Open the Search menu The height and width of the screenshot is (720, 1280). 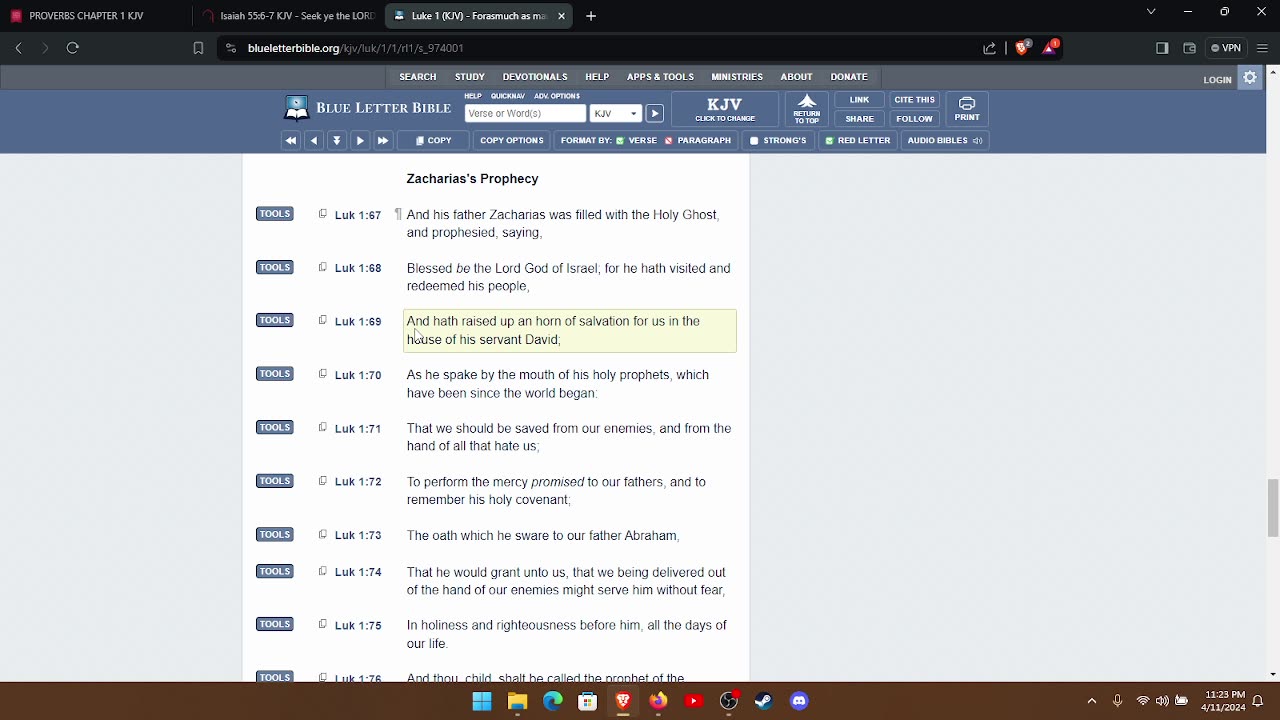[418, 77]
